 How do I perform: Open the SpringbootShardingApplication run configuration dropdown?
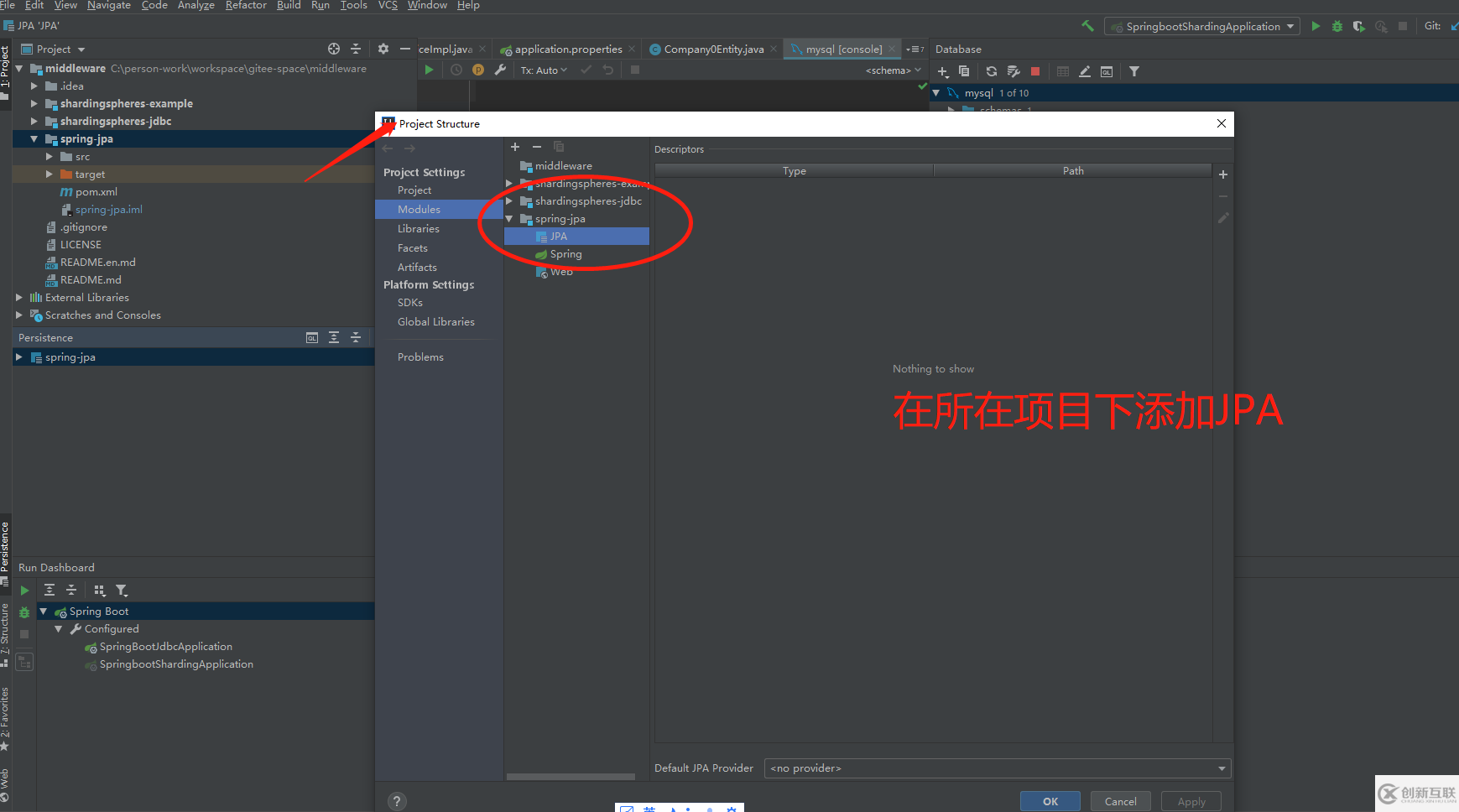pyautogui.click(x=1201, y=26)
